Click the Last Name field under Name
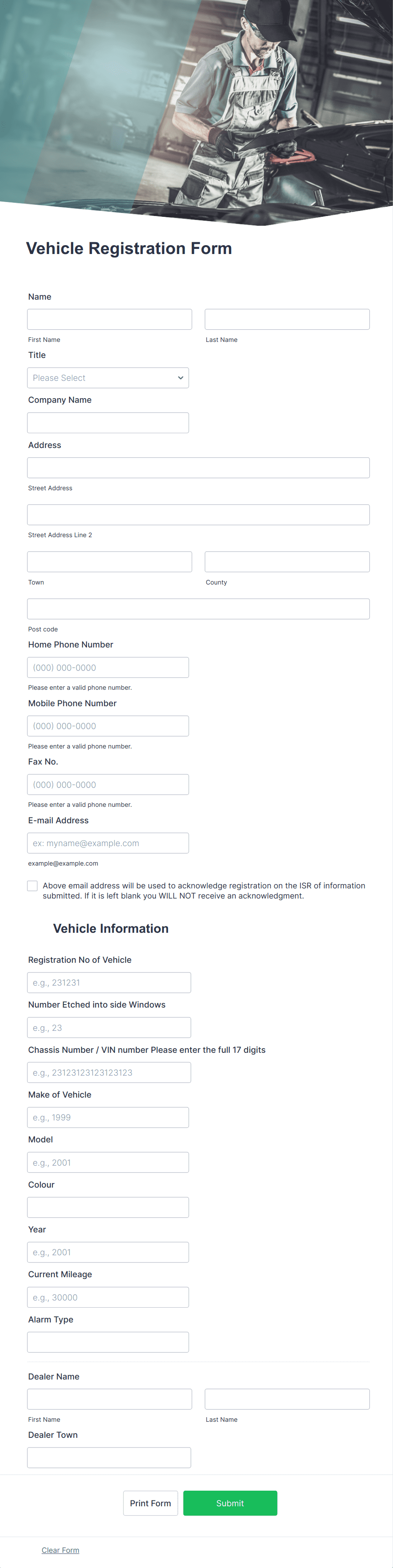Screen dimensions: 393x1568 (x=287, y=318)
